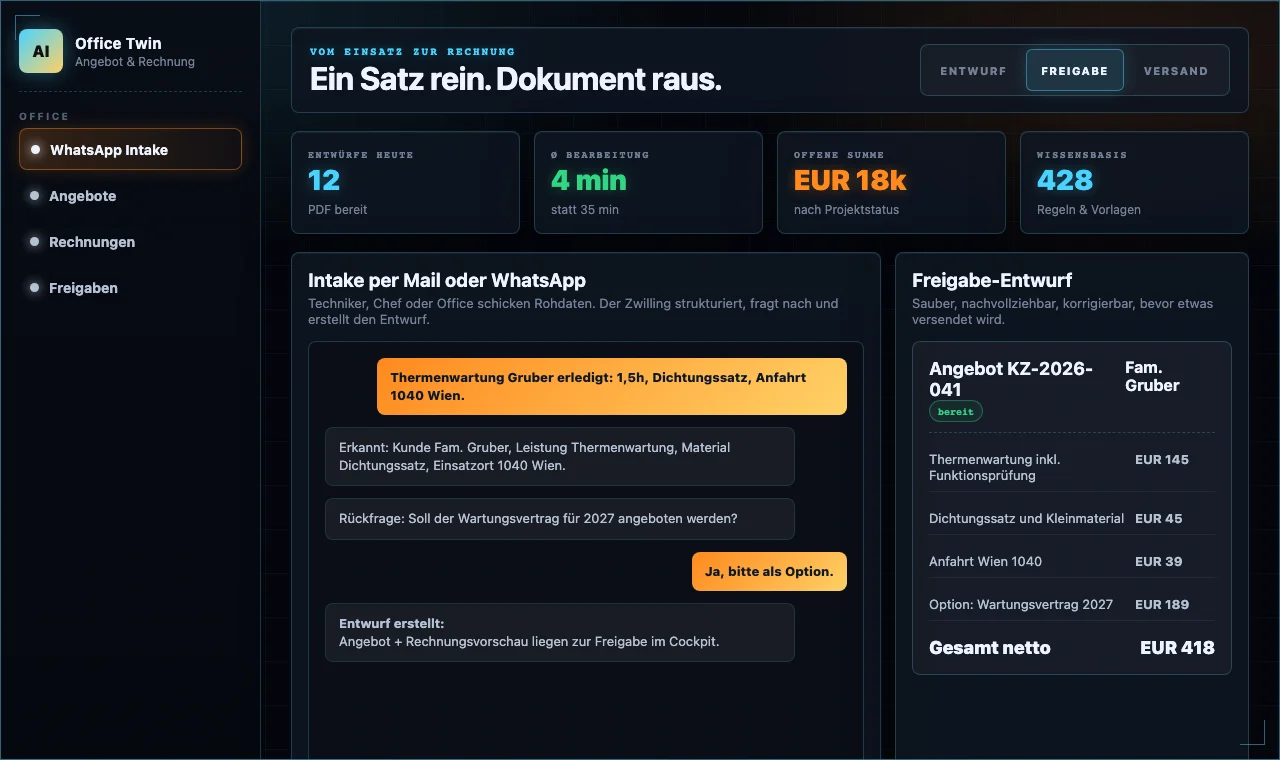
Task: Open WhatsApp Intake in sidebar
Action: tap(130, 149)
